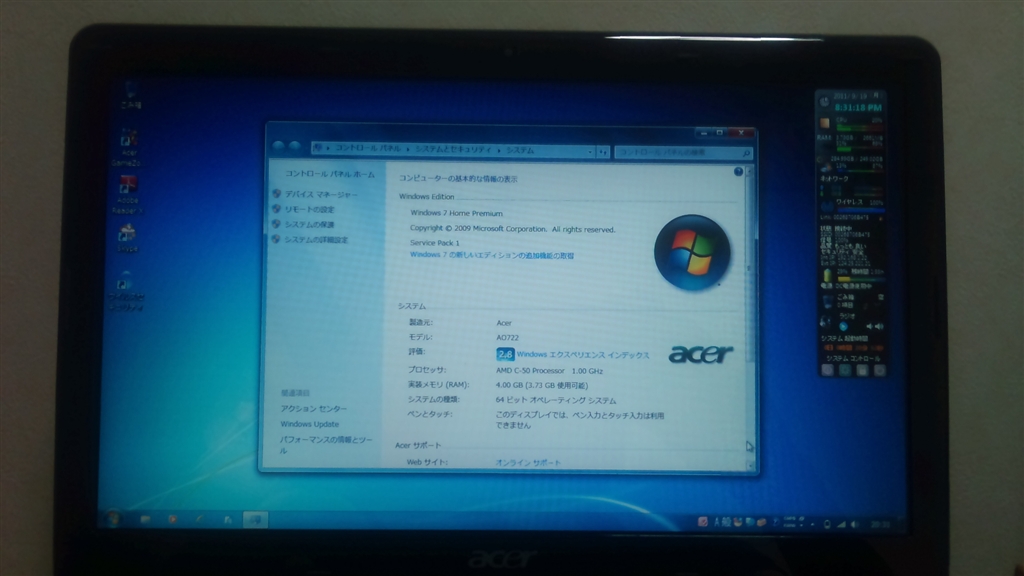Open the address bar history dropdown
Screen dimensions: 1024x576
[590, 152]
